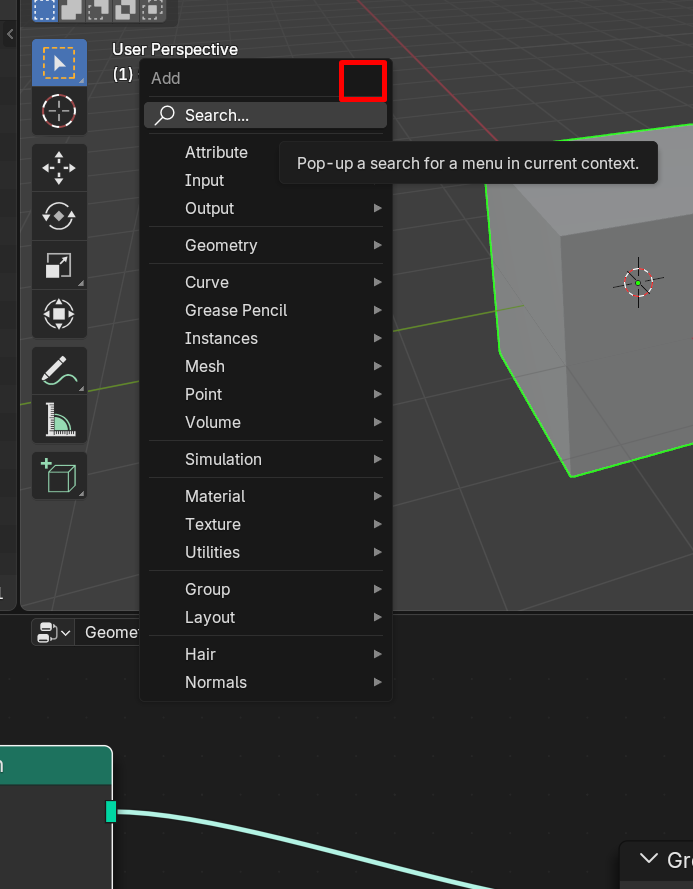Open the Mesh submenu
The height and width of the screenshot is (889, 693).
[x=265, y=366]
